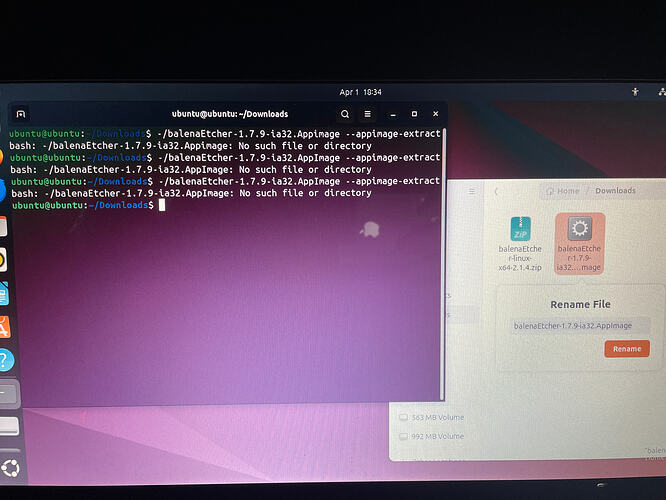Open the 992 MB Volume in sidebar
Screen dimensions: 666x500
point(432,436)
